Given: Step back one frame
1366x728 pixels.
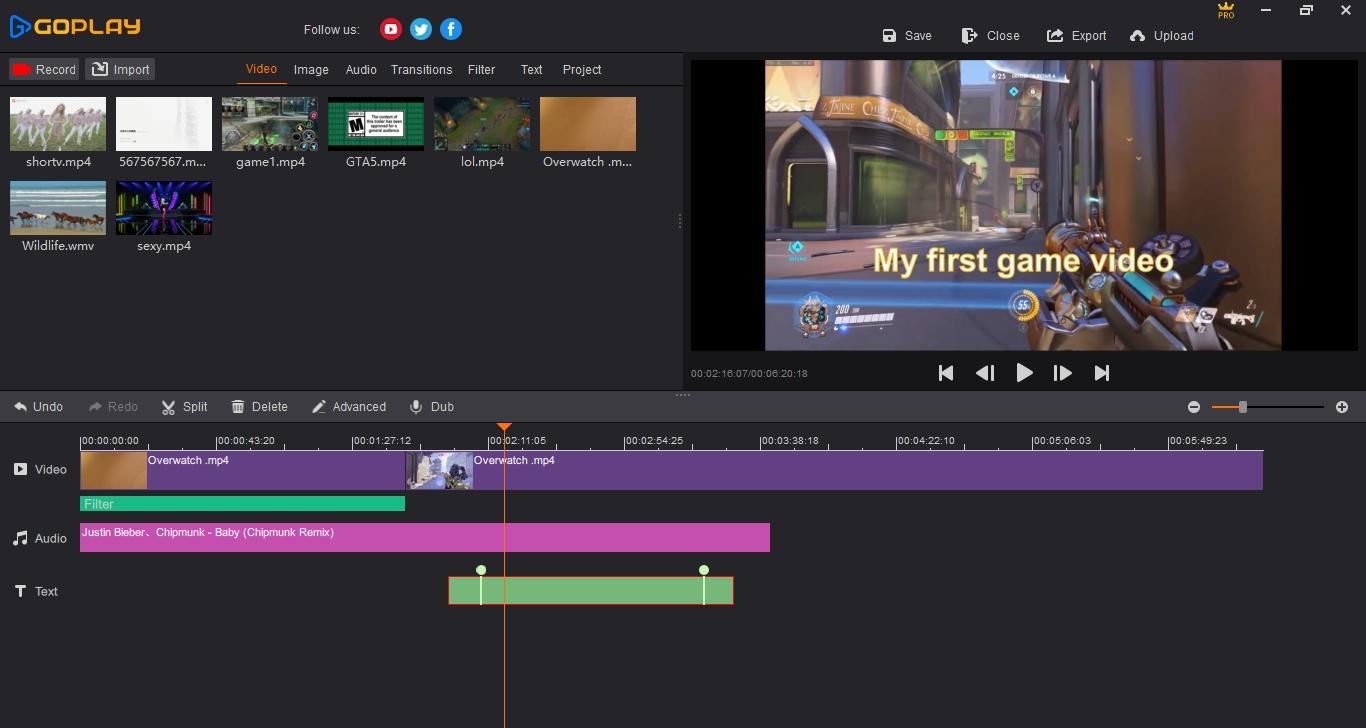Looking at the screenshot, I should (985, 373).
